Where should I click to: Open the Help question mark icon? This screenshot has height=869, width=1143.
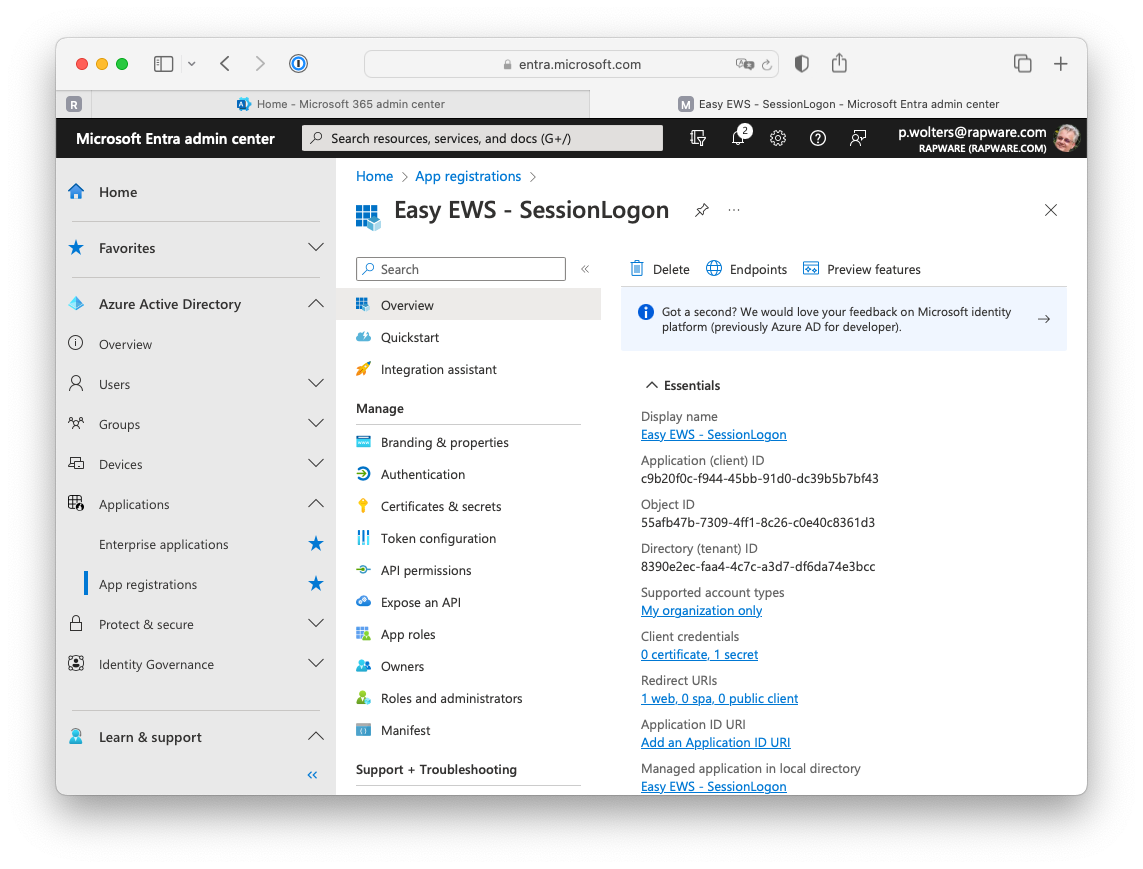pyautogui.click(x=818, y=138)
